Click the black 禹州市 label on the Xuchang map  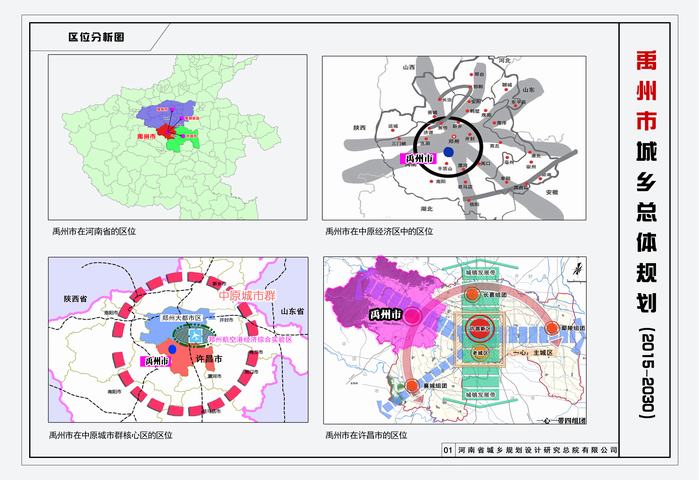click(385, 315)
